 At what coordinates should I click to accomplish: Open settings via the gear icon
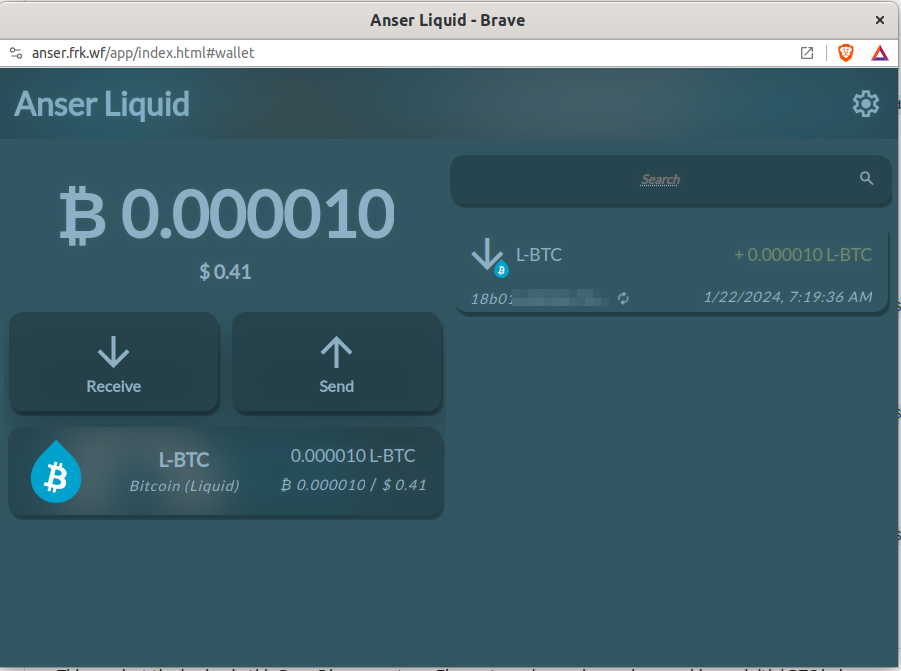[865, 104]
